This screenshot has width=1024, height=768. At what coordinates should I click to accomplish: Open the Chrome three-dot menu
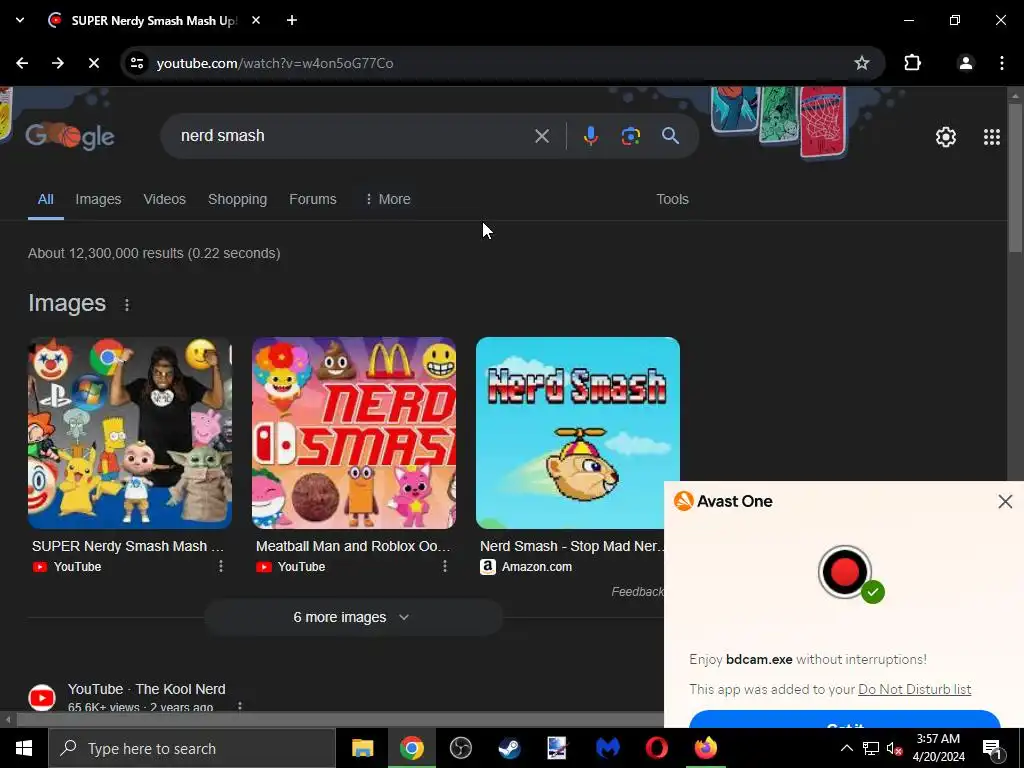[1002, 63]
